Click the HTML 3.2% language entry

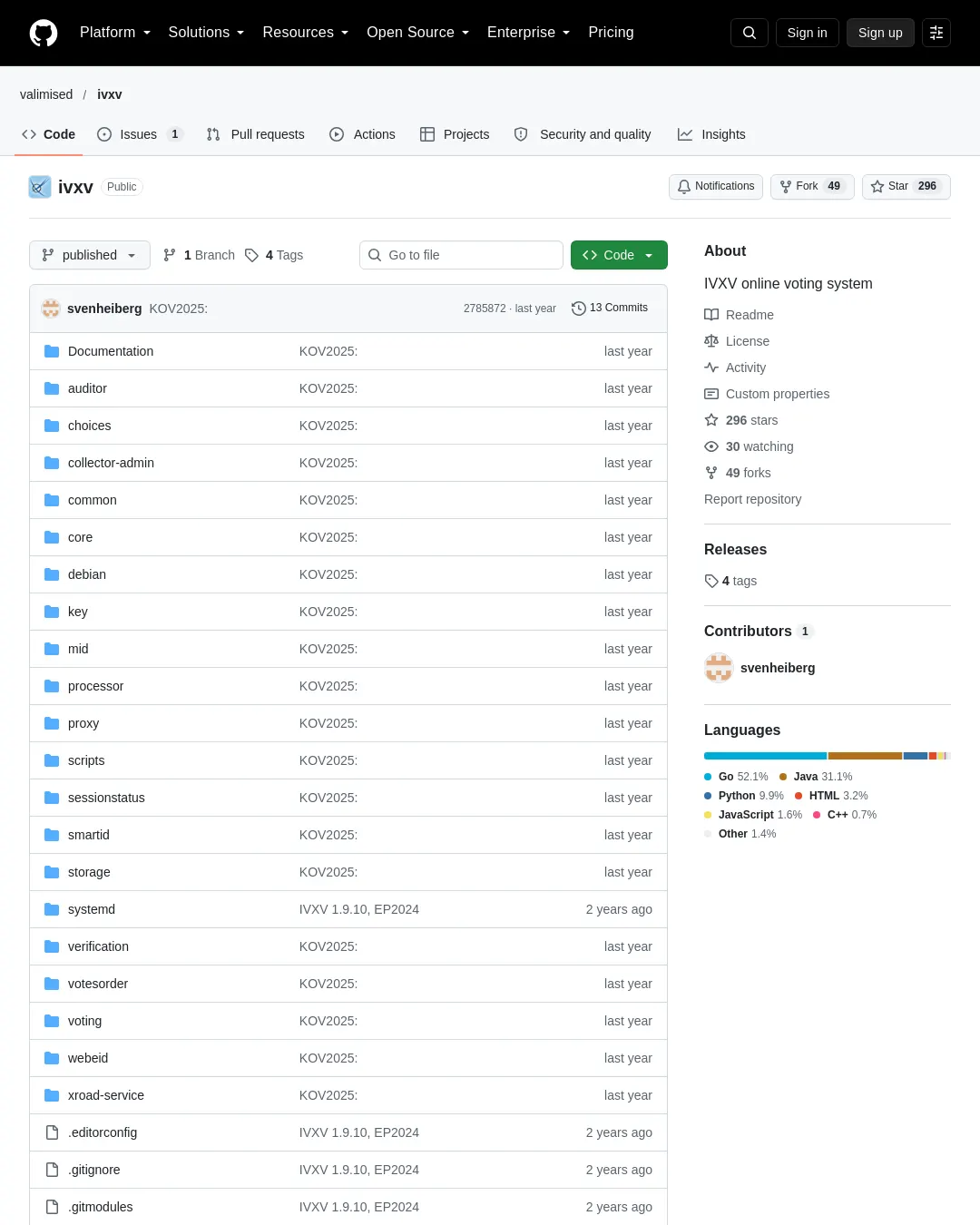[831, 796]
